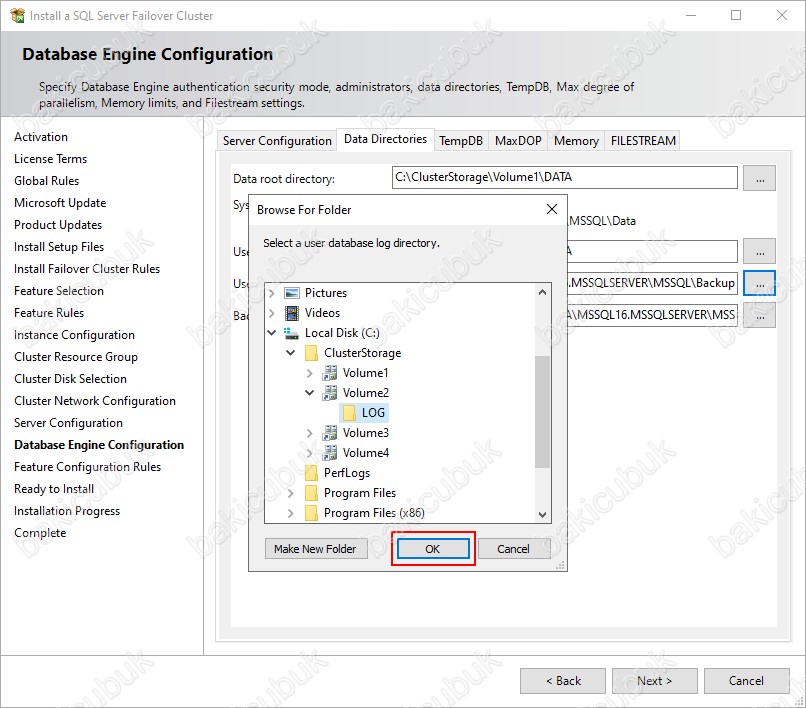806x708 pixels.
Task: Collapse the Volume2 node
Action: pos(309,393)
